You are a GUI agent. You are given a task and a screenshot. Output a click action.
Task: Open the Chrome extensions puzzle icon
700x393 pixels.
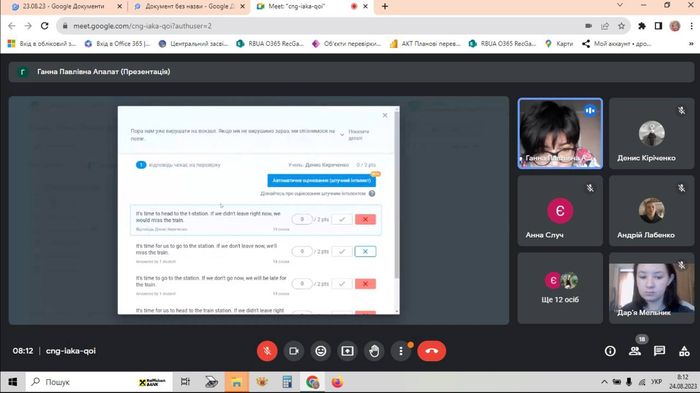point(642,26)
